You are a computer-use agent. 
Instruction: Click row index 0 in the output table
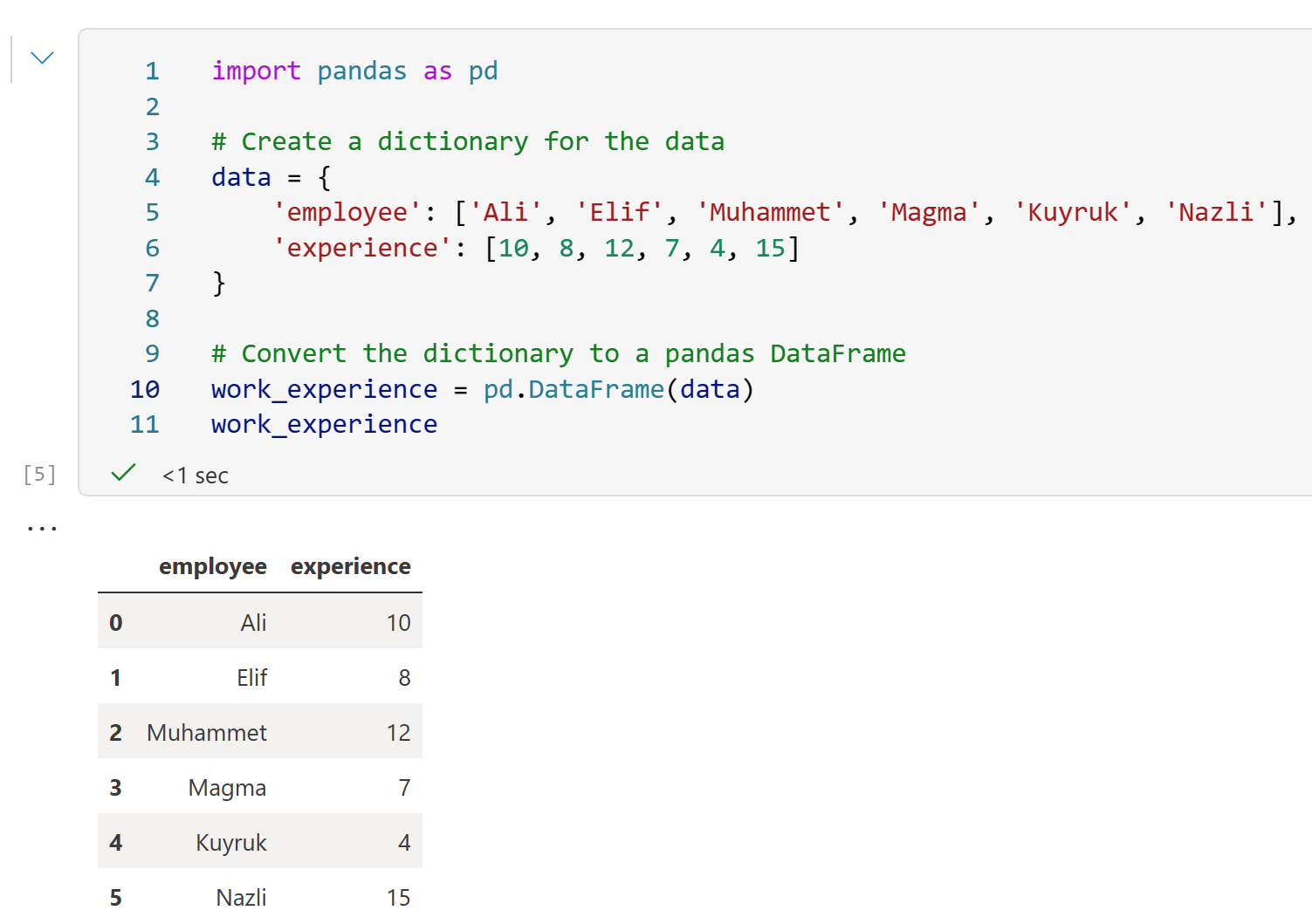(x=116, y=623)
